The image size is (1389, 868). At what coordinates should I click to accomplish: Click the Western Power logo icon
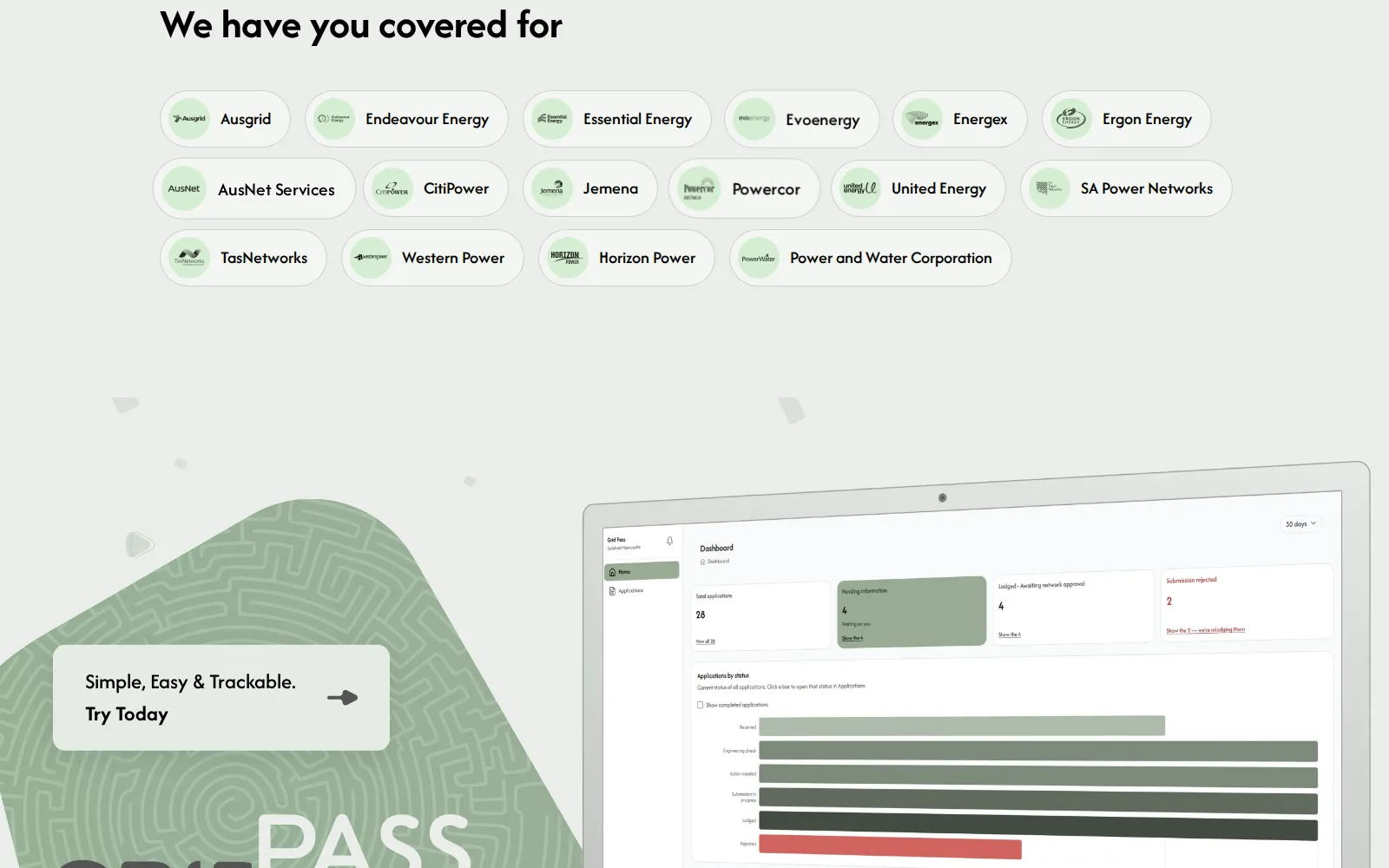(371, 258)
